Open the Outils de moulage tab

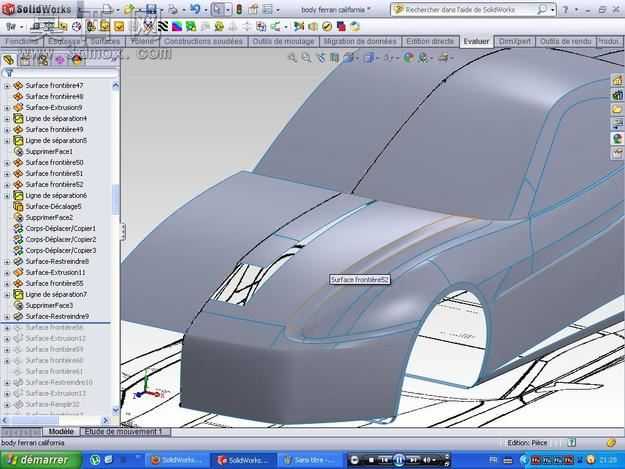(283, 41)
